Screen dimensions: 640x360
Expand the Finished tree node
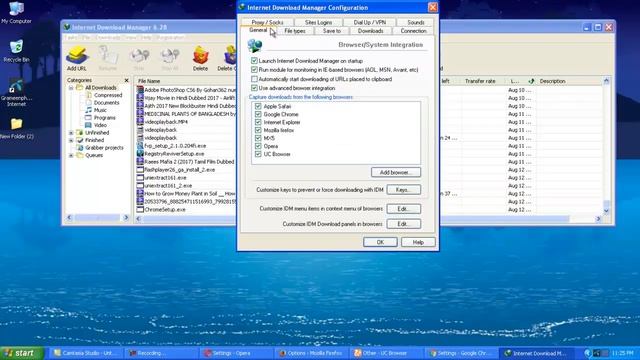71,140
